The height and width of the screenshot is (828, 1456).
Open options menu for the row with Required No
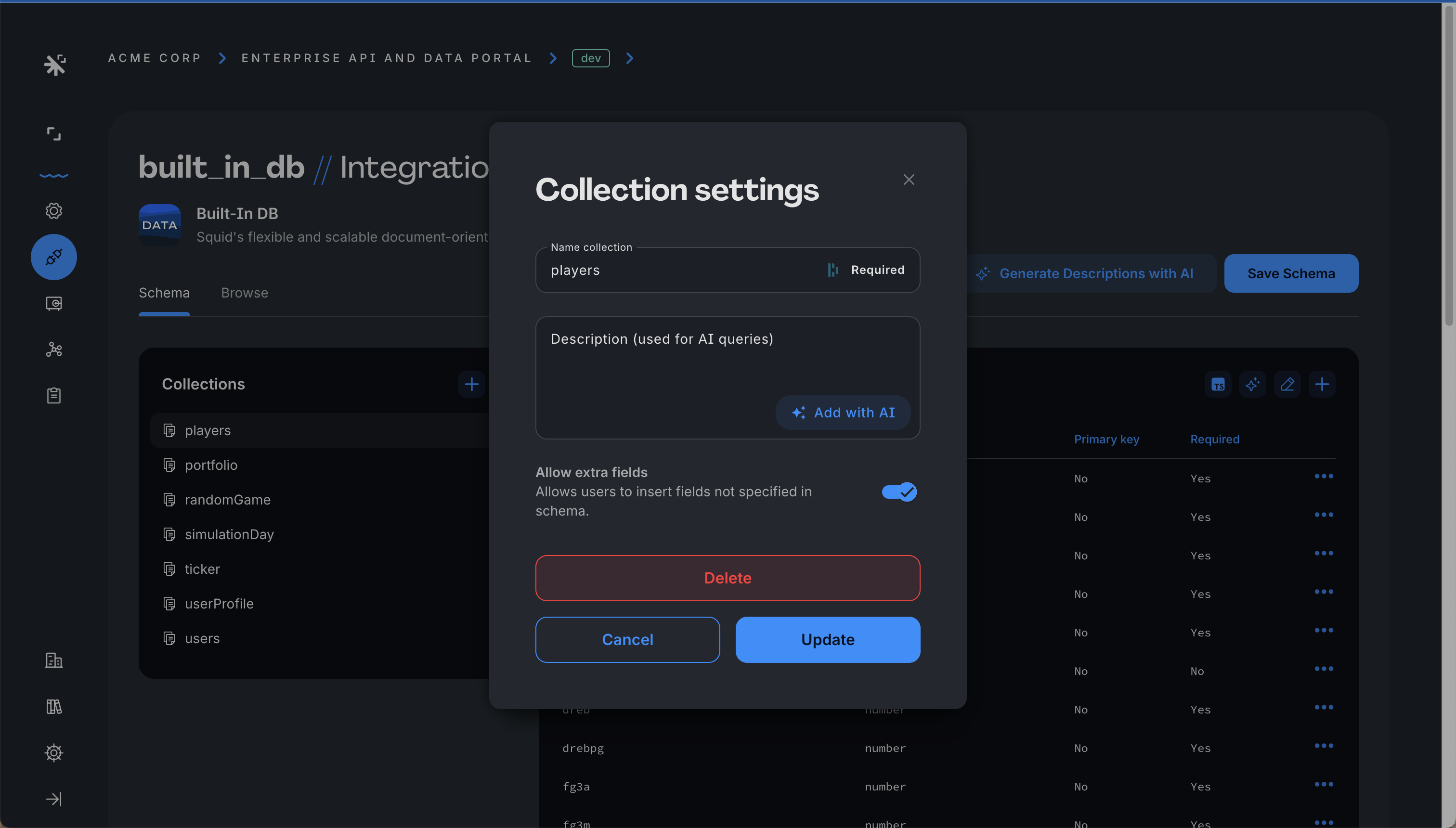[x=1324, y=669]
